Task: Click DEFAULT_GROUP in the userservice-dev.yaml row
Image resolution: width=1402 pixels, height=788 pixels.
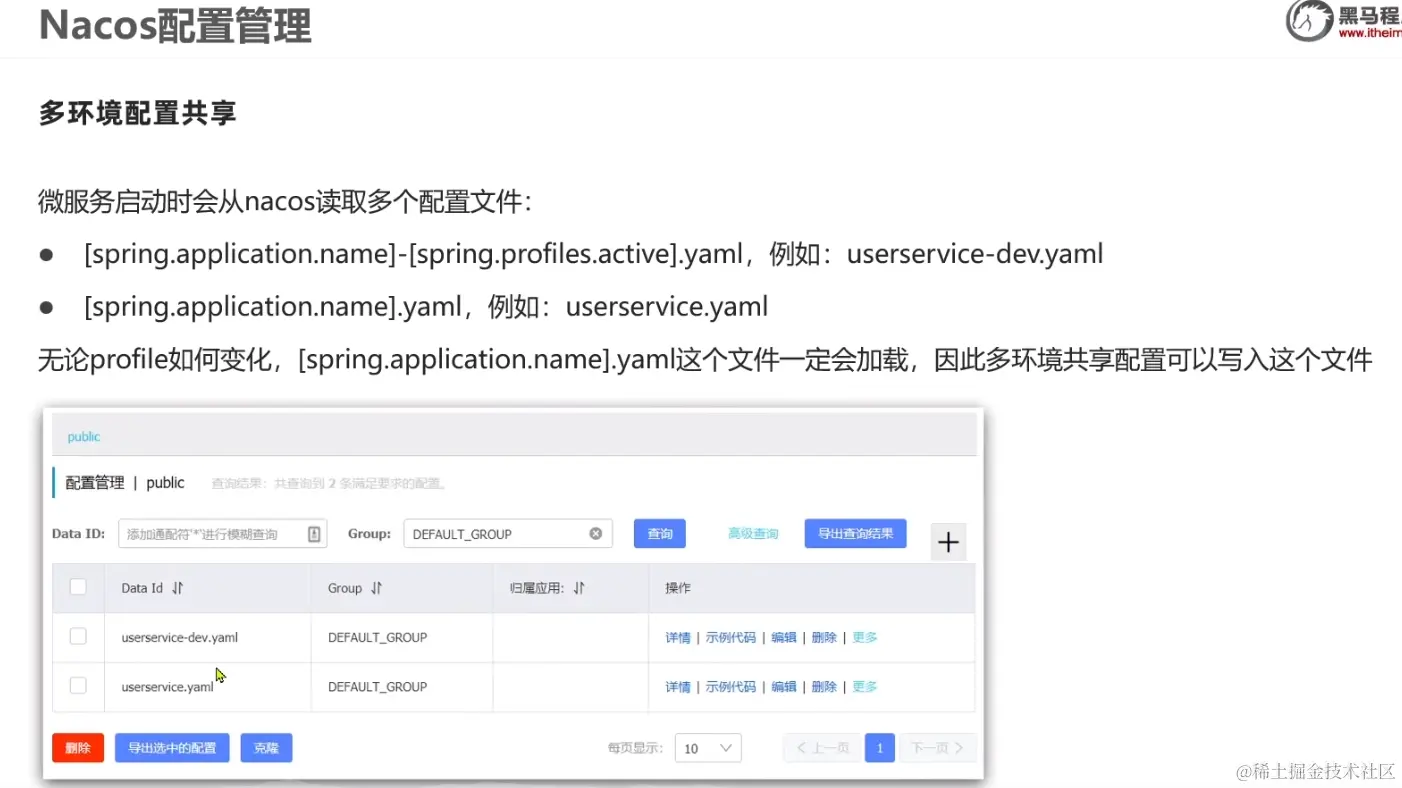Action: tap(377, 637)
